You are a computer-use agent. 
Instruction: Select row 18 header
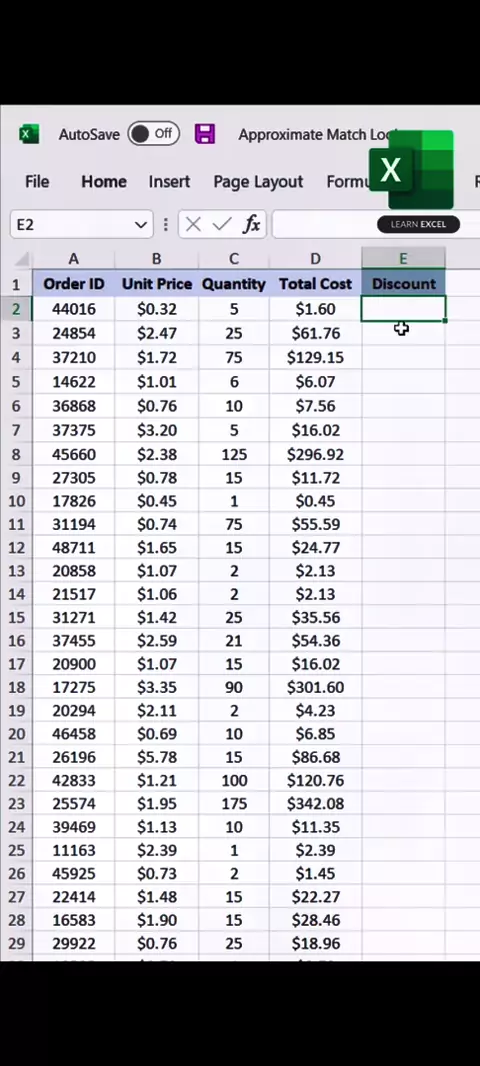coord(16,687)
